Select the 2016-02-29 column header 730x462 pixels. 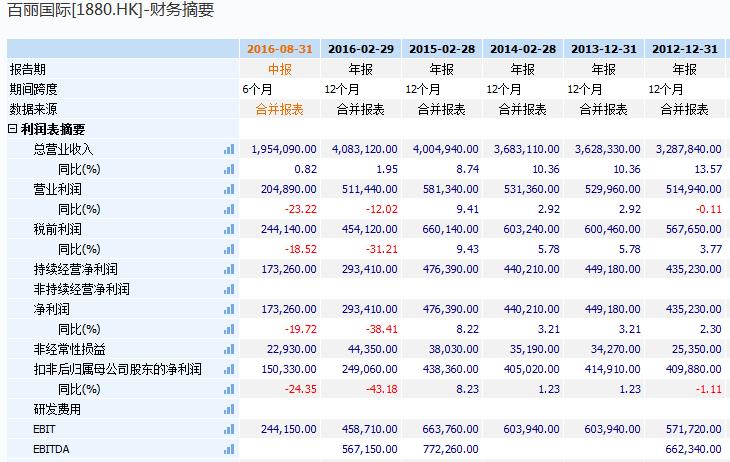pyautogui.click(x=361, y=49)
